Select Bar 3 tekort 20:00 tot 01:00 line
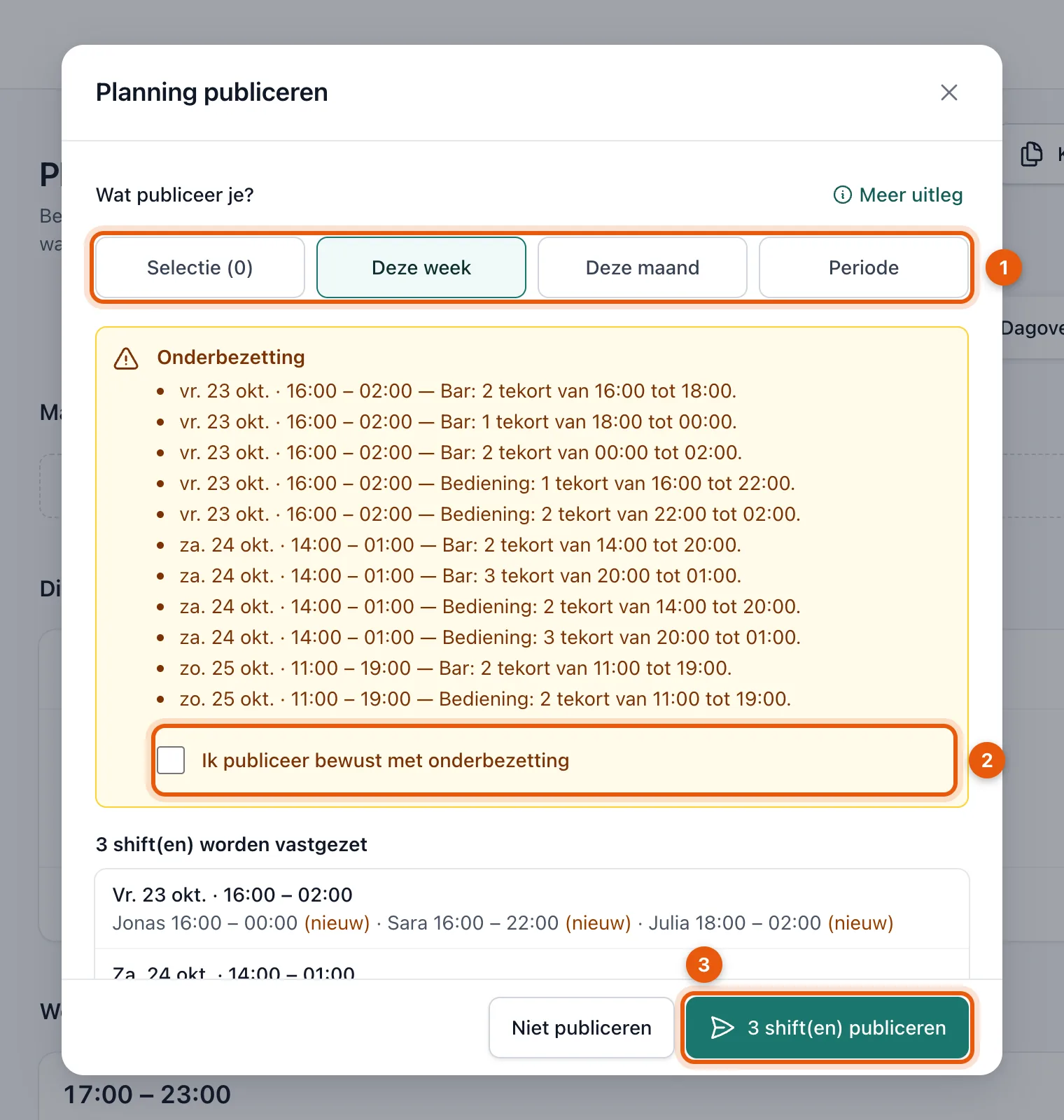The width and height of the screenshot is (1064, 1120). coord(461,575)
